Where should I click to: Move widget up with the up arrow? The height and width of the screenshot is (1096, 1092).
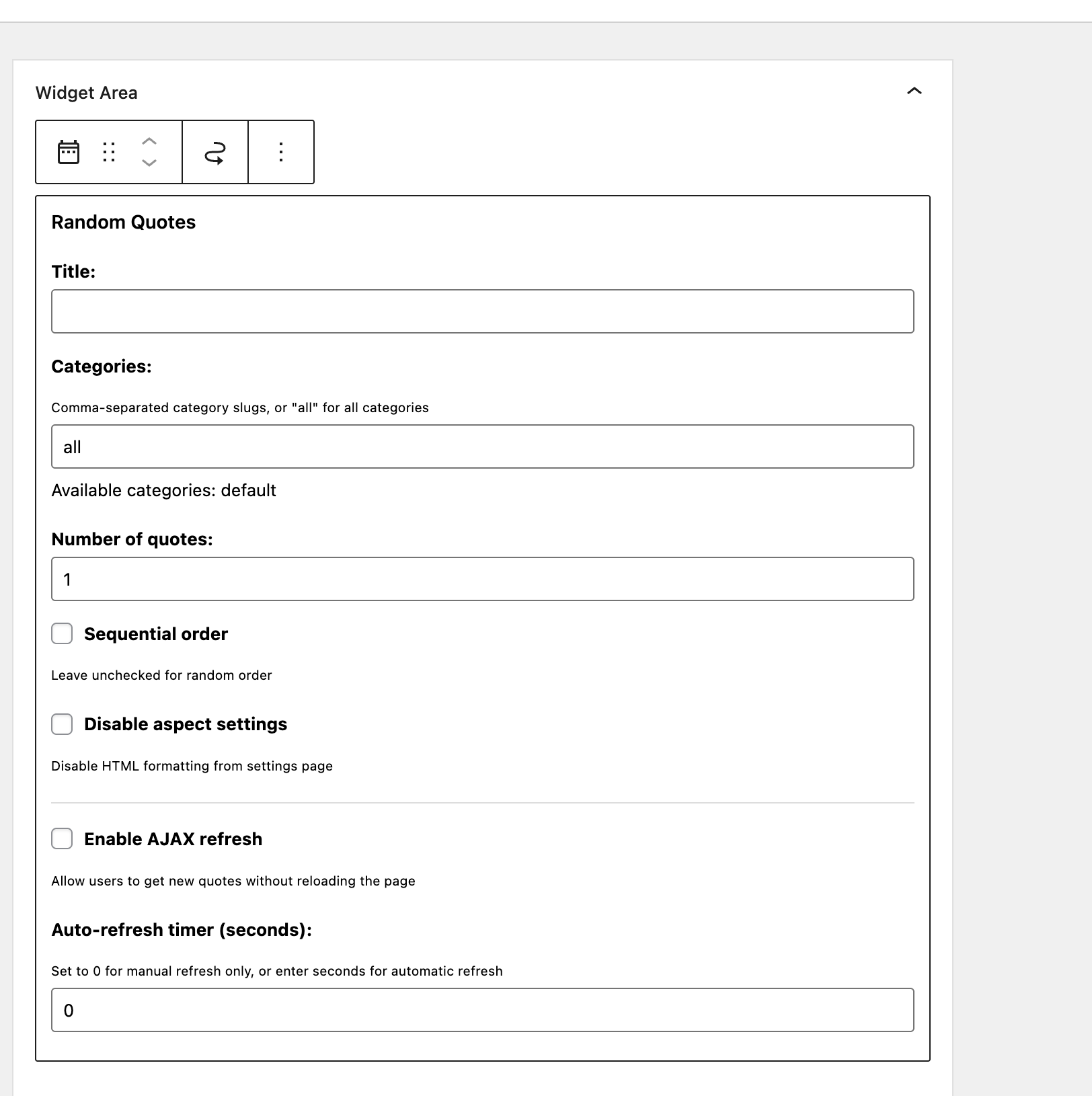point(149,141)
